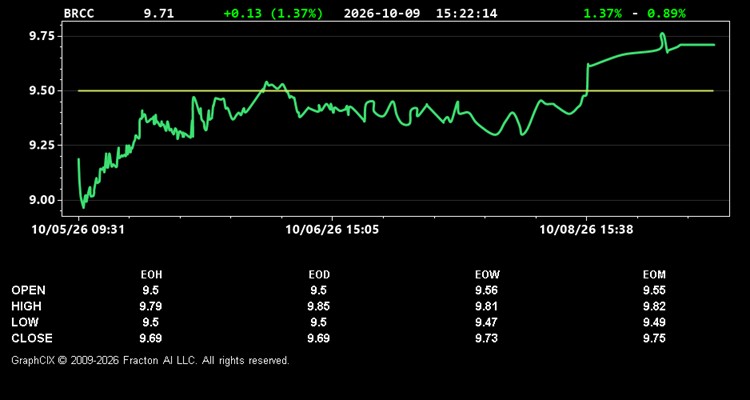Click the EOW column header
750x400 pixels.
click(487, 275)
